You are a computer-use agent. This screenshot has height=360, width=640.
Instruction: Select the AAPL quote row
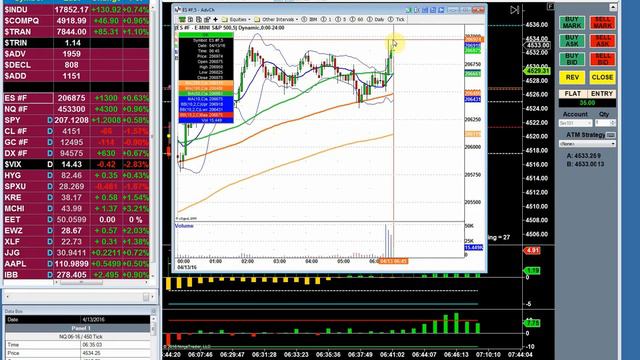(76, 264)
